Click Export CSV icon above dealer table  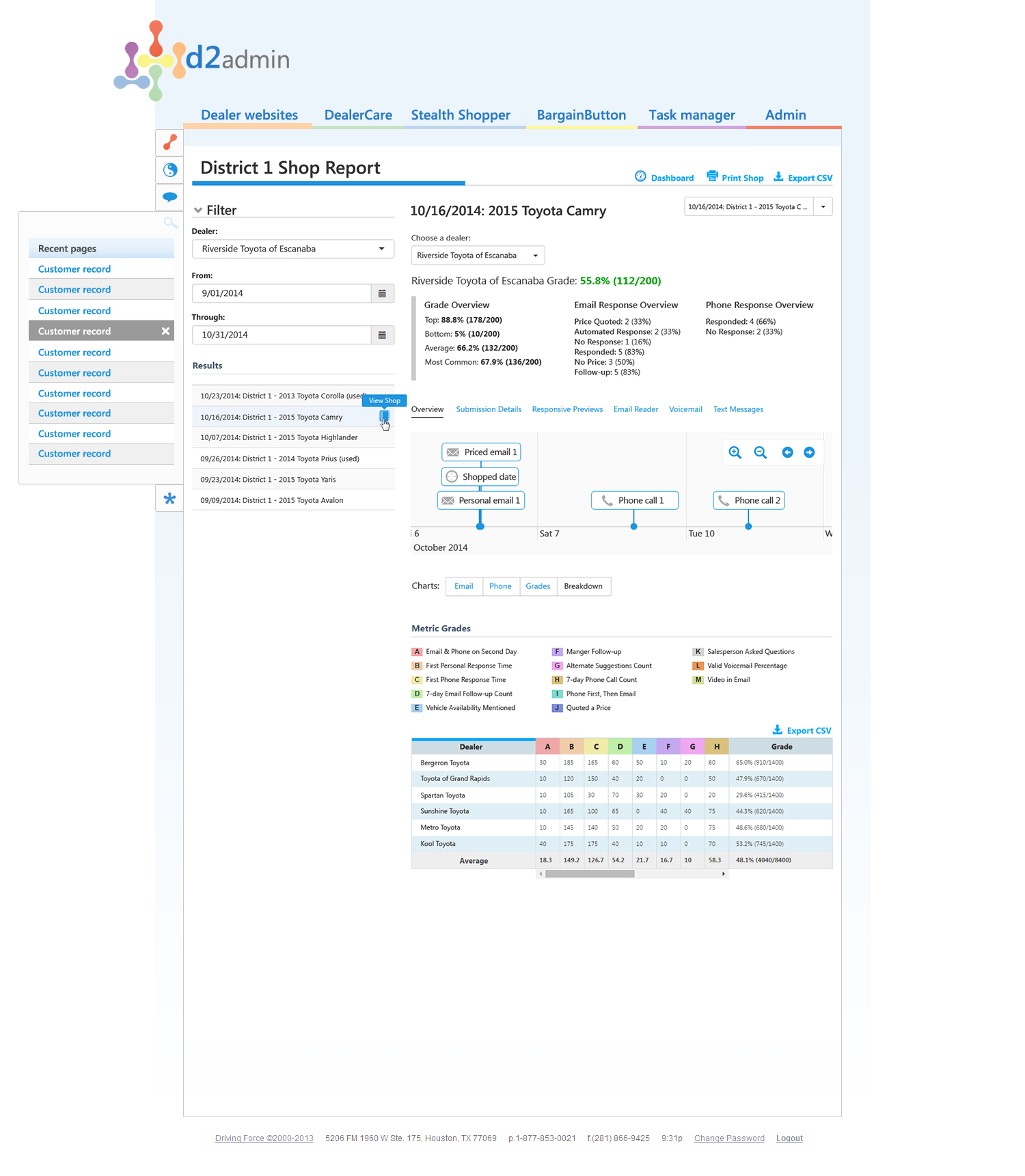[778, 729]
